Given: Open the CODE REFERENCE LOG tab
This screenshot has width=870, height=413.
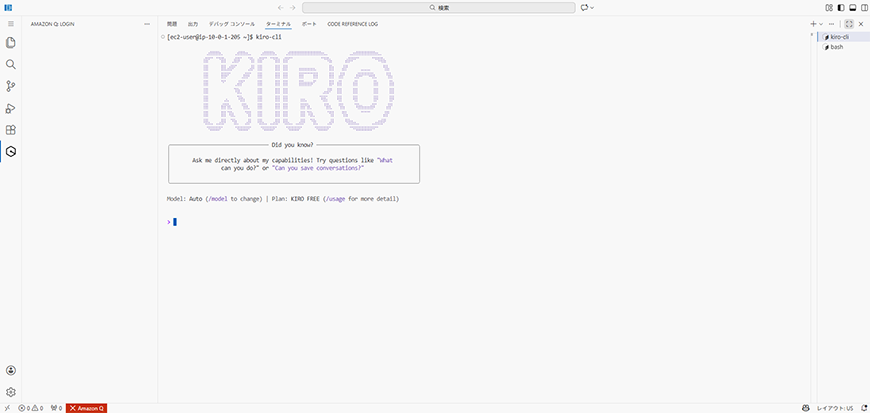Looking at the screenshot, I should [x=352, y=24].
